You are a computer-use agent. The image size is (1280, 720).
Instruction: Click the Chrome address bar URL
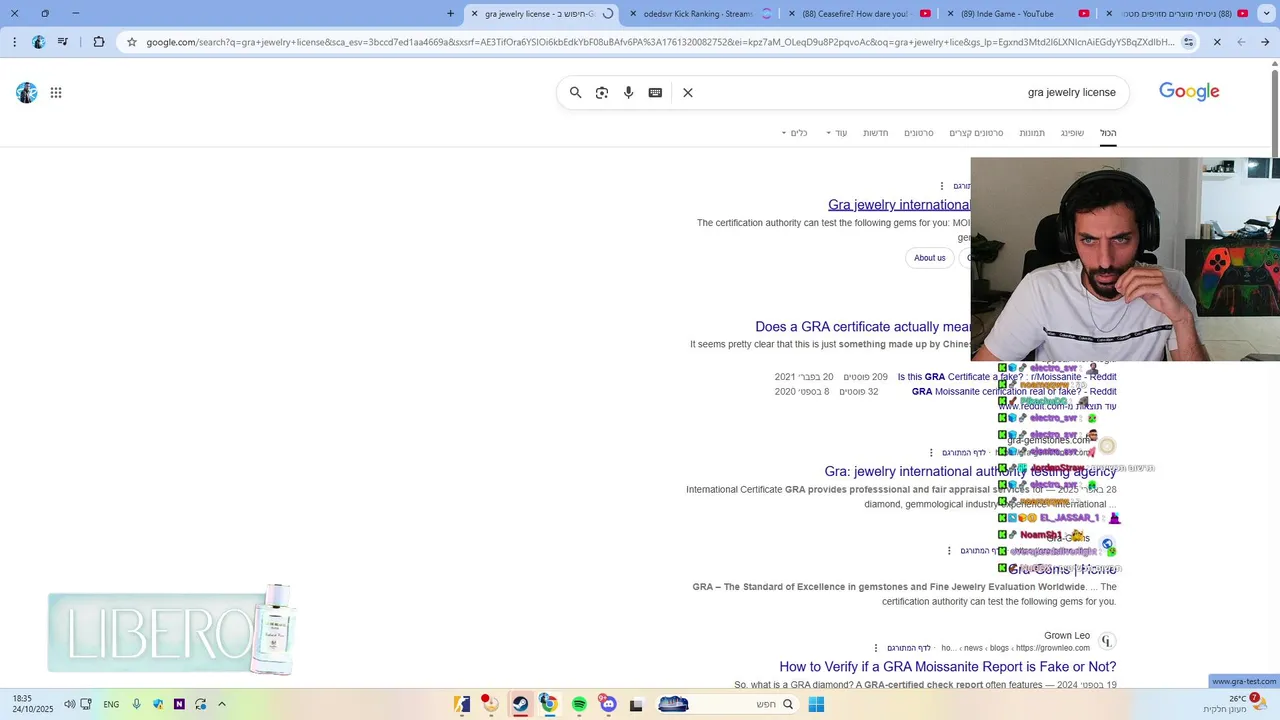(660, 42)
